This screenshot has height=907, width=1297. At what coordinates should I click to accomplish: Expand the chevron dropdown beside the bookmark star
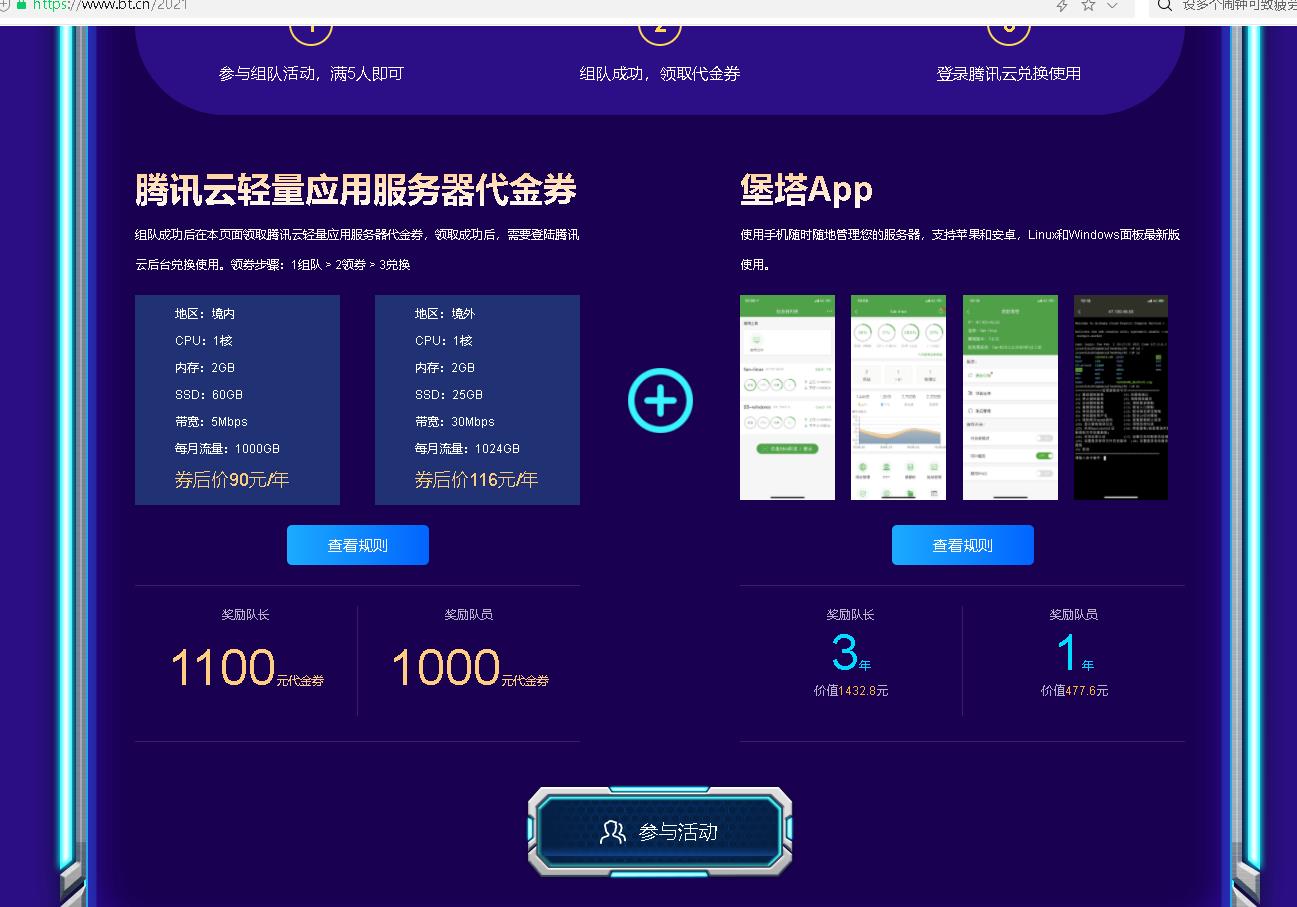pos(1112,6)
